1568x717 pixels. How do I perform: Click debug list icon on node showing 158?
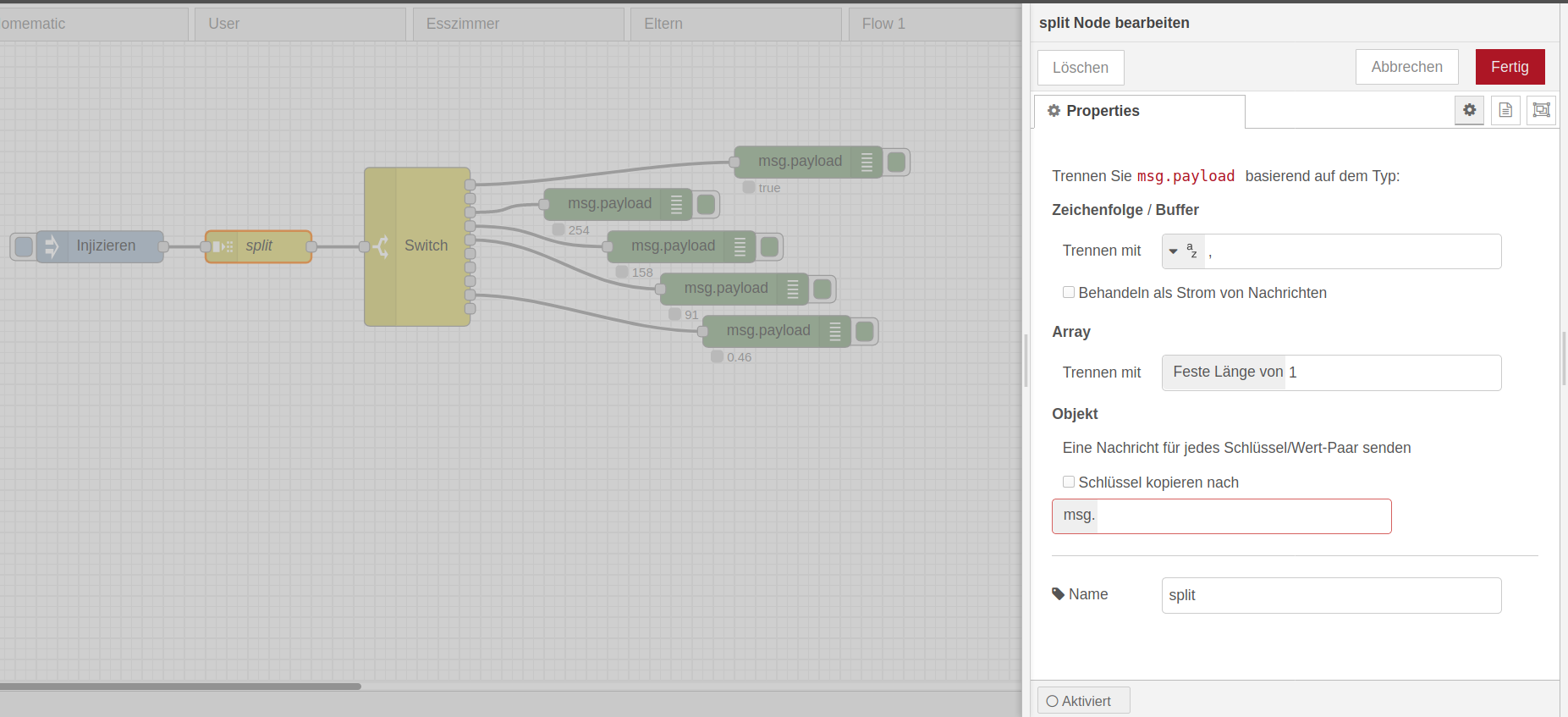pos(740,246)
